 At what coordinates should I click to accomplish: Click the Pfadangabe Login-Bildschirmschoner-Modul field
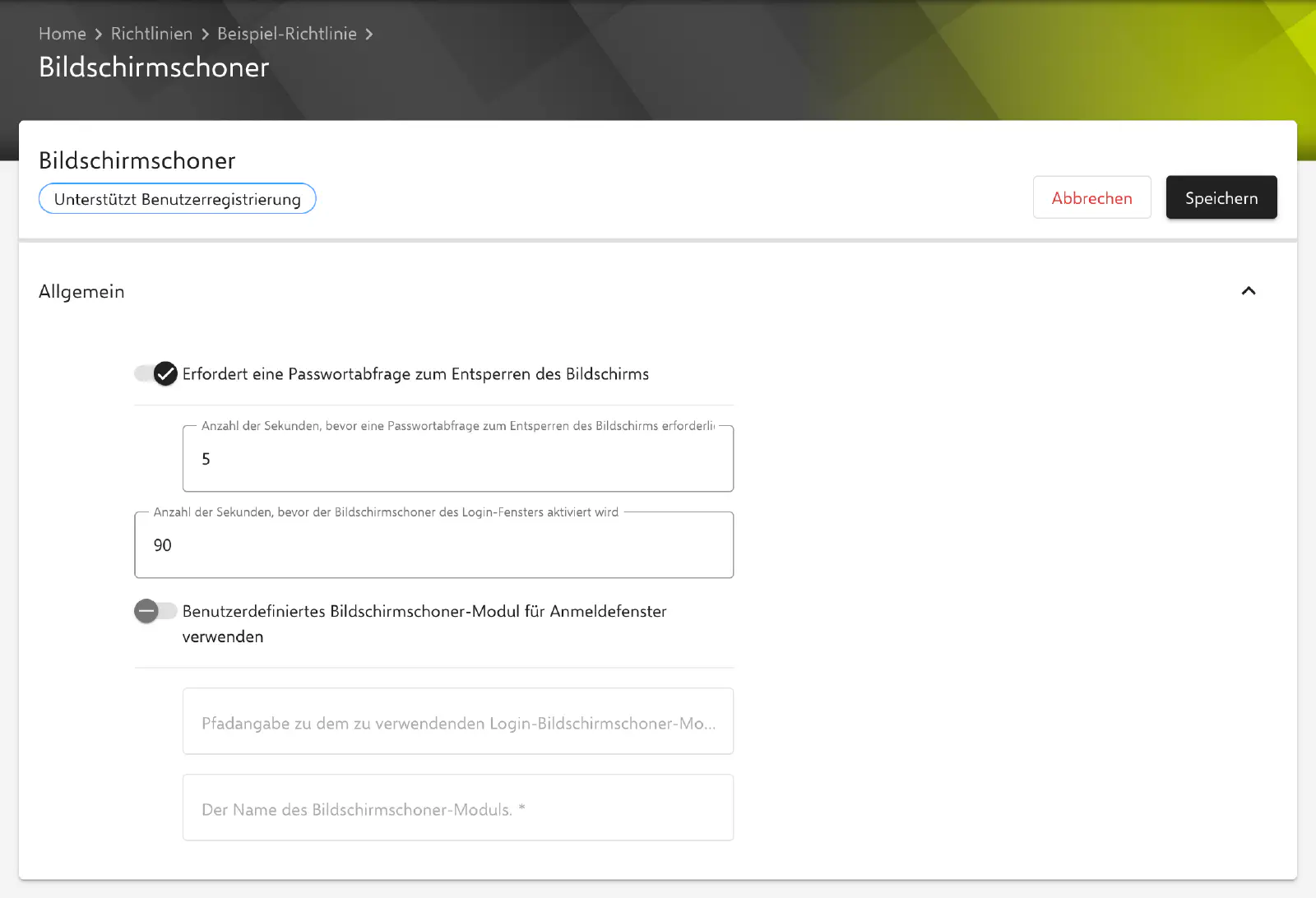pos(458,721)
